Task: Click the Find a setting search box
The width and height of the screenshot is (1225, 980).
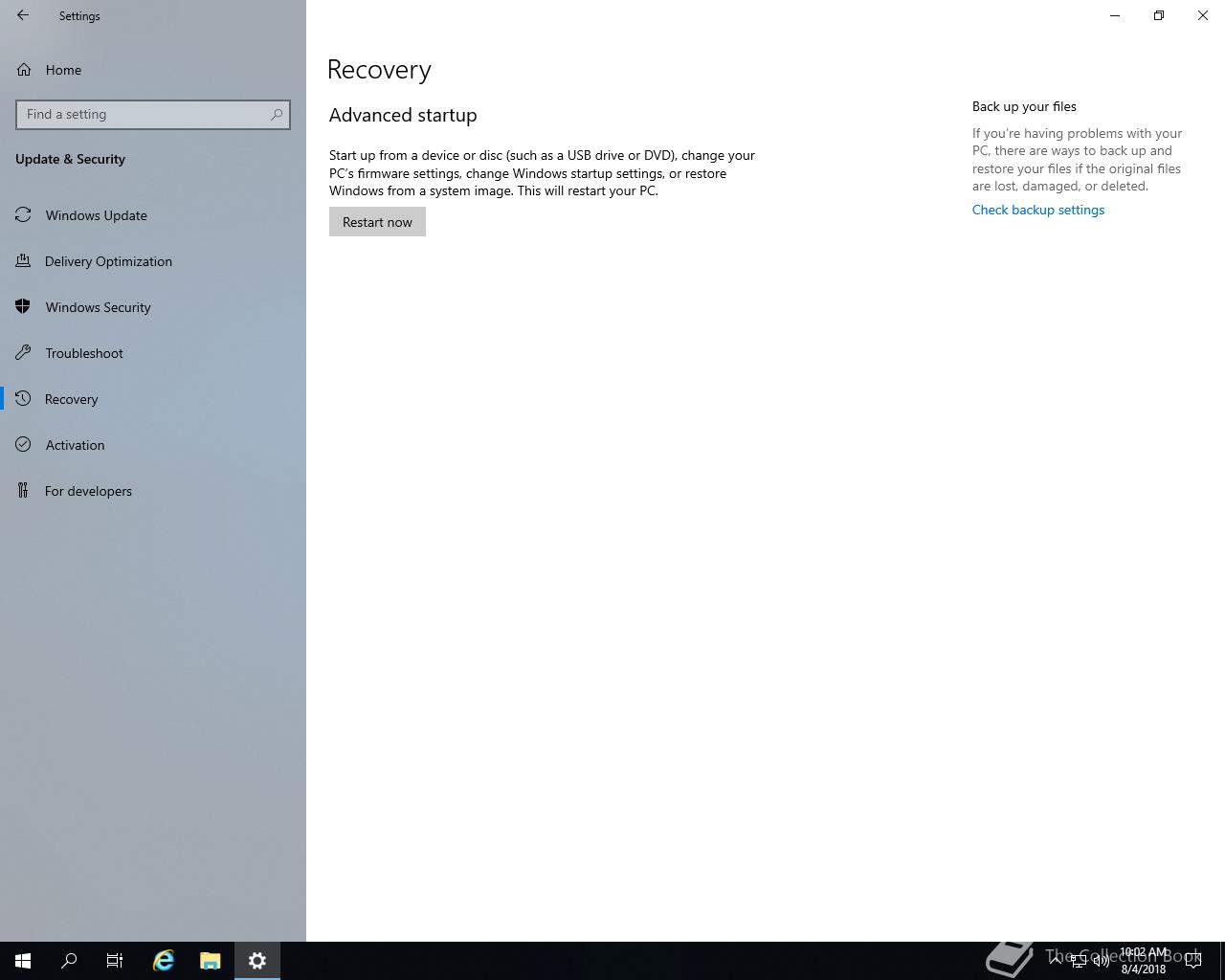Action: coord(153,114)
